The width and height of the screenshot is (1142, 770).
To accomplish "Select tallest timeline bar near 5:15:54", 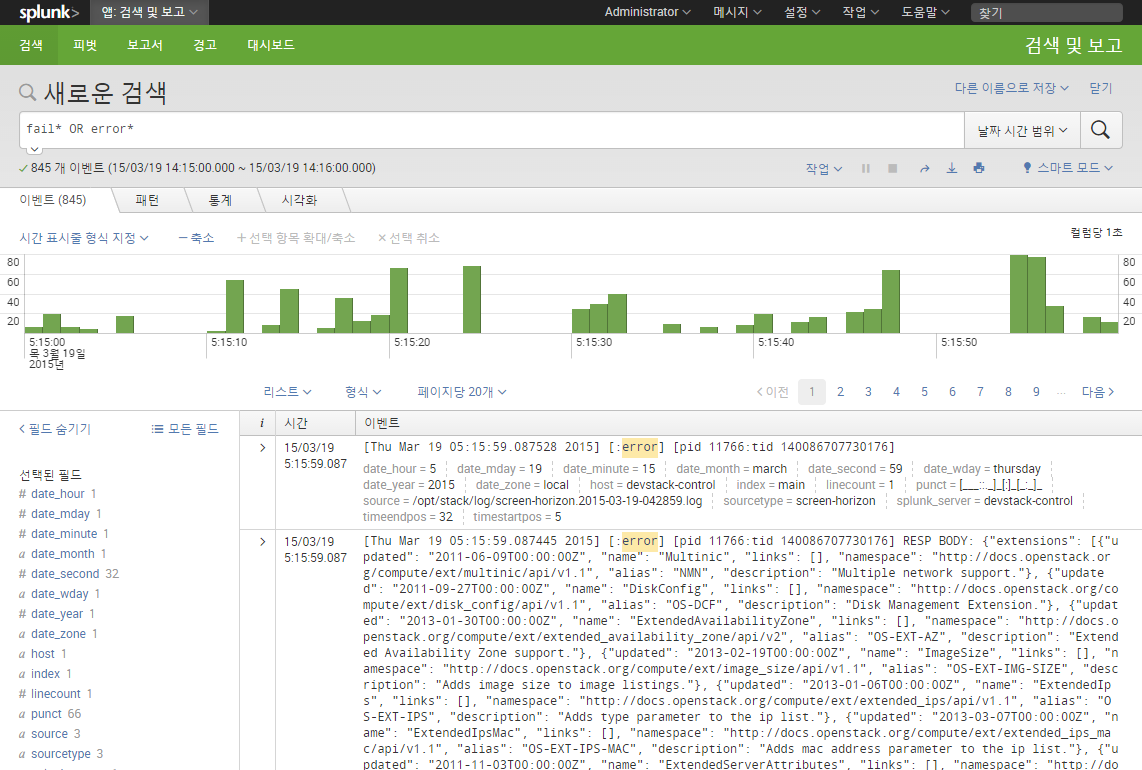I will point(1018,294).
